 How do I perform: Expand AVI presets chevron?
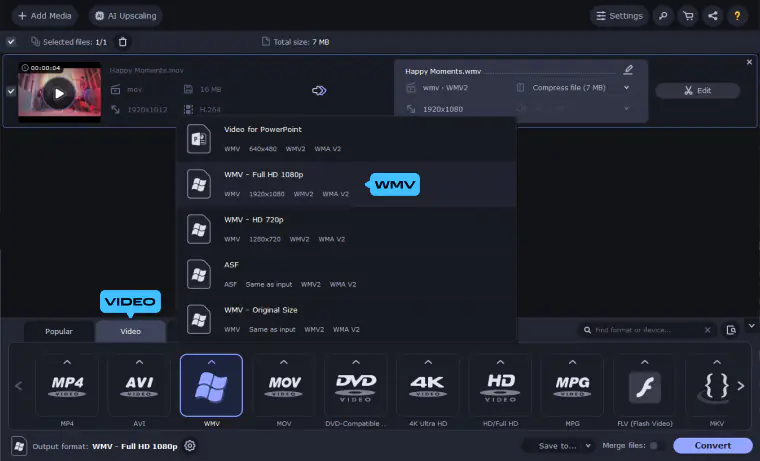[x=139, y=362]
